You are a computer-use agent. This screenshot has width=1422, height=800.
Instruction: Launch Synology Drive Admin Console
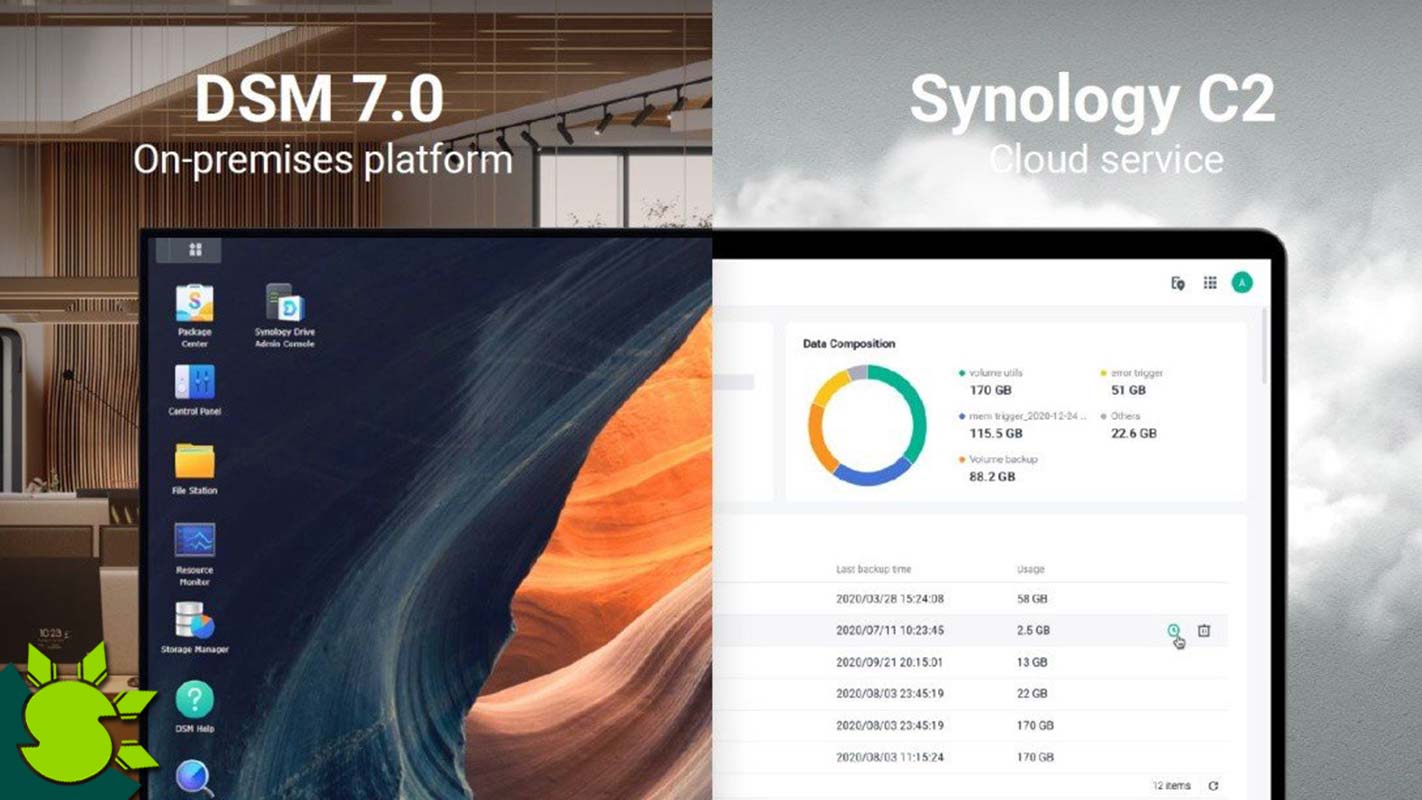click(x=284, y=316)
